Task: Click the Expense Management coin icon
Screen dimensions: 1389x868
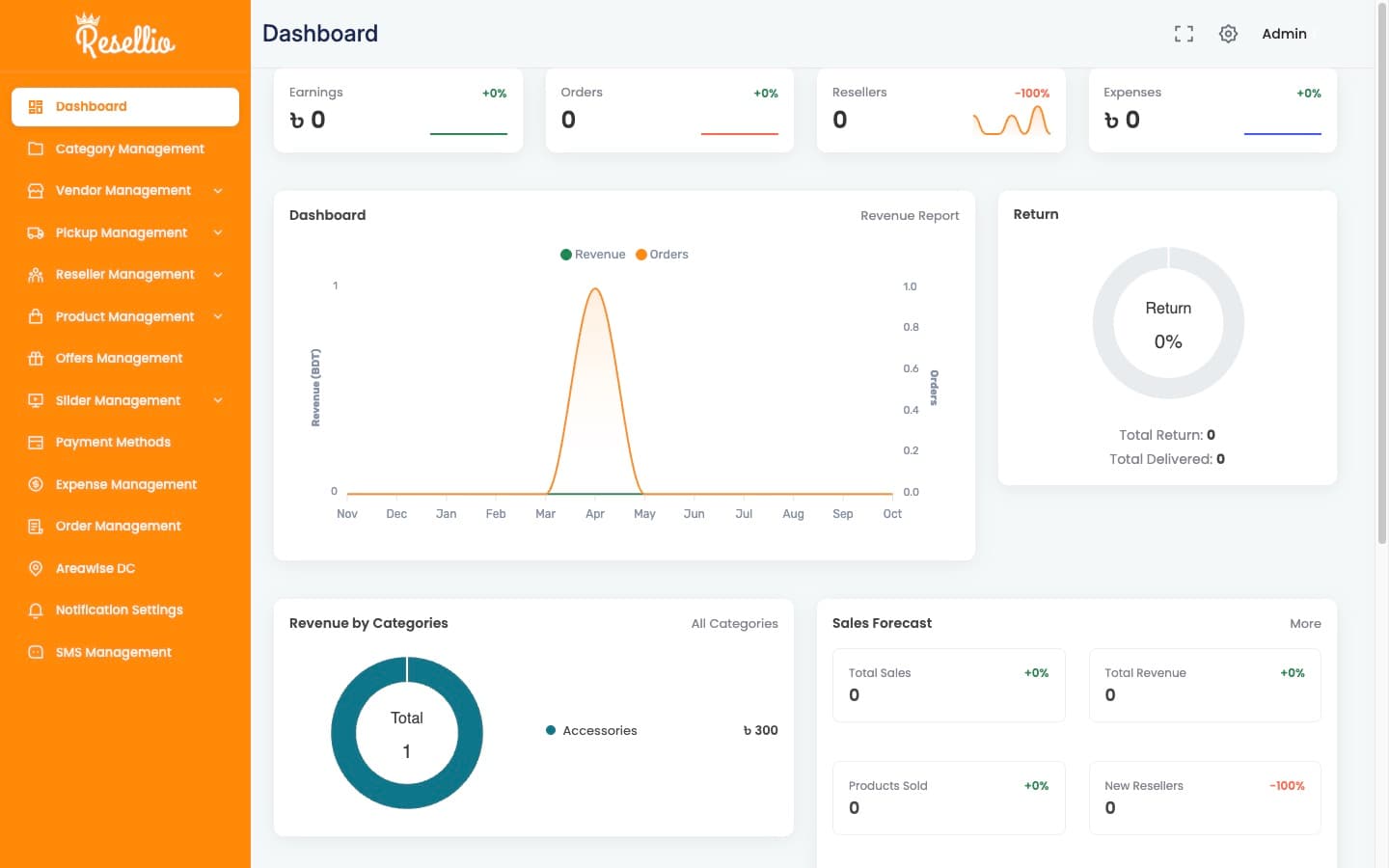Action: click(x=36, y=484)
